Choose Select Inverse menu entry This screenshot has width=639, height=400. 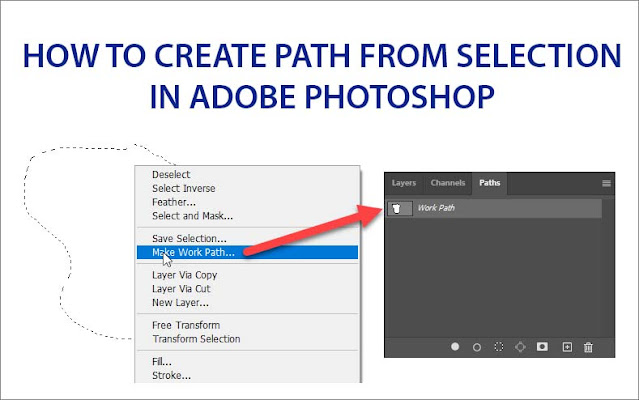(x=184, y=188)
